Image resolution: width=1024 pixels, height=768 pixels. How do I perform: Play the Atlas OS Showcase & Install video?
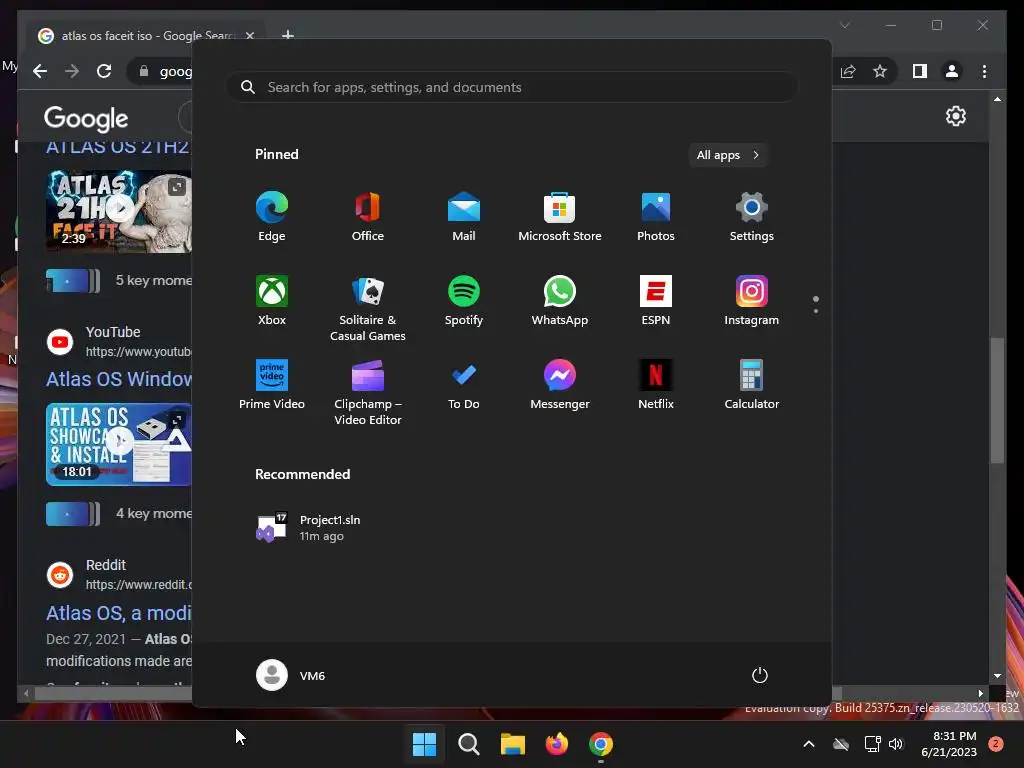(119, 444)
